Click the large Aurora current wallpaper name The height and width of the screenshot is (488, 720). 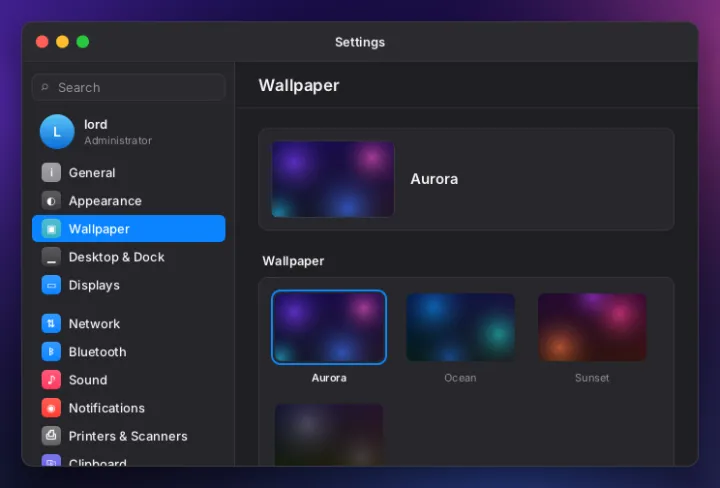[434, 179]
